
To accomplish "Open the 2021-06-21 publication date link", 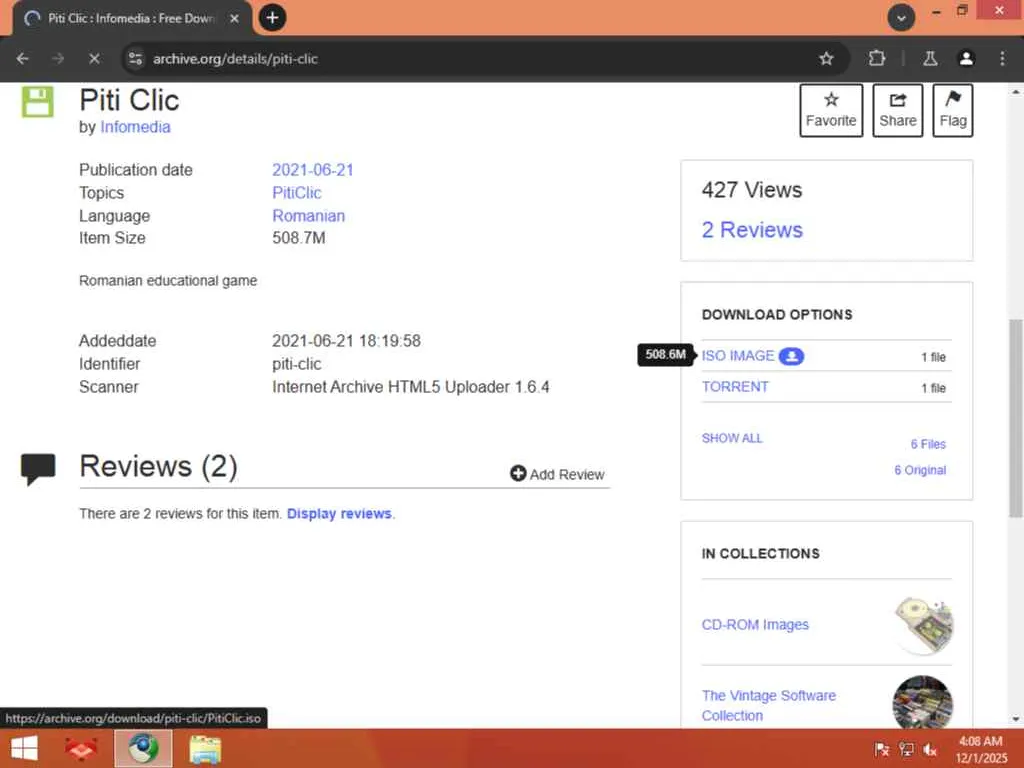I will [313, 170].
